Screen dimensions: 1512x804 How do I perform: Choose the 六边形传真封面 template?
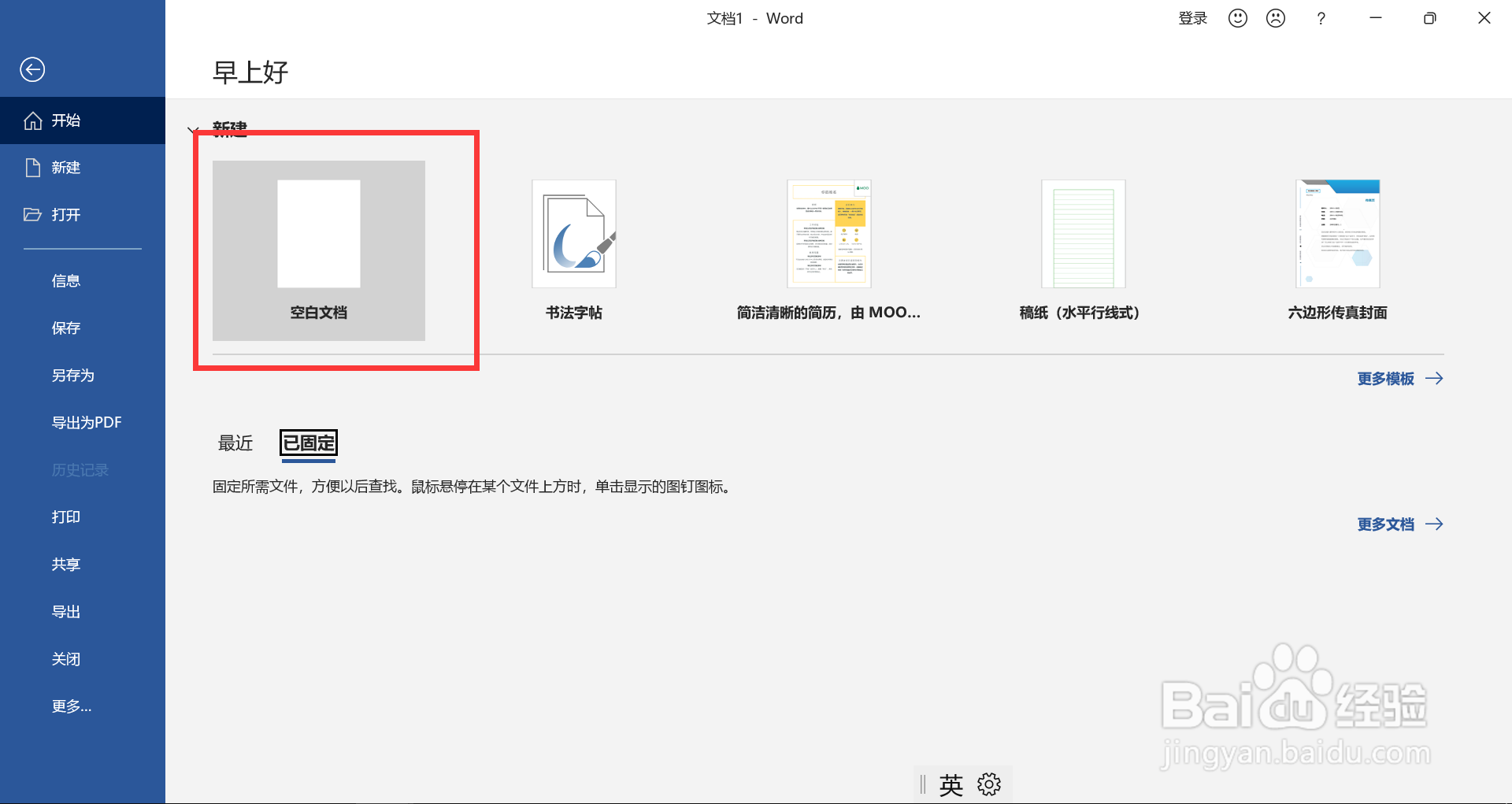click(x=1337, y=250)
